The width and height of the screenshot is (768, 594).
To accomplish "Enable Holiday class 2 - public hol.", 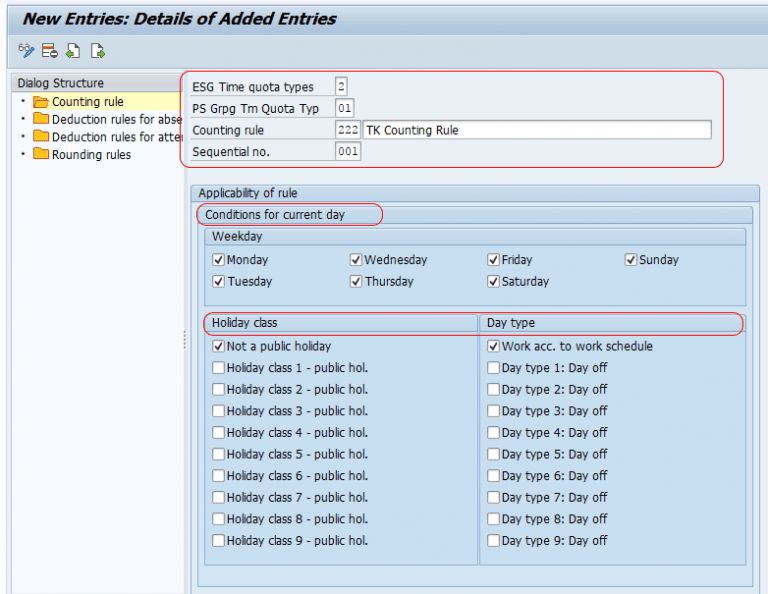I will pyautogui.click(x=218, y=389).
